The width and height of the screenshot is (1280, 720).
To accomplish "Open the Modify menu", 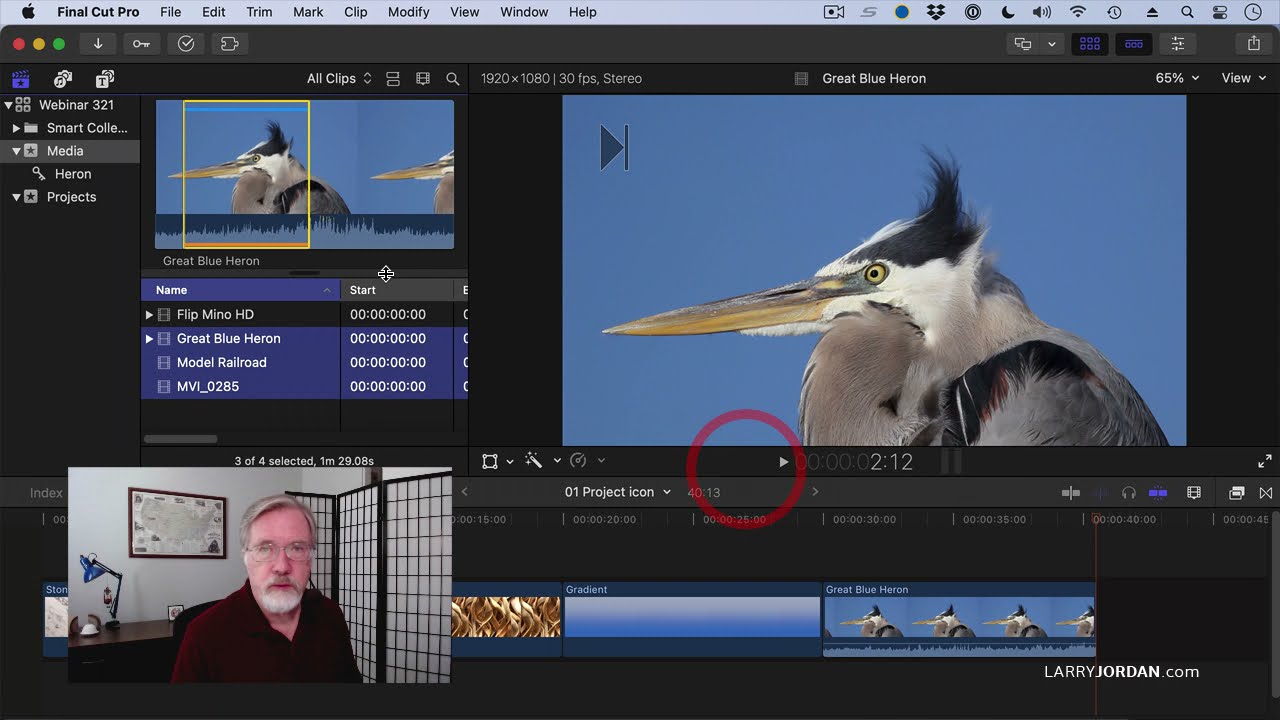I will click(408, 12).
